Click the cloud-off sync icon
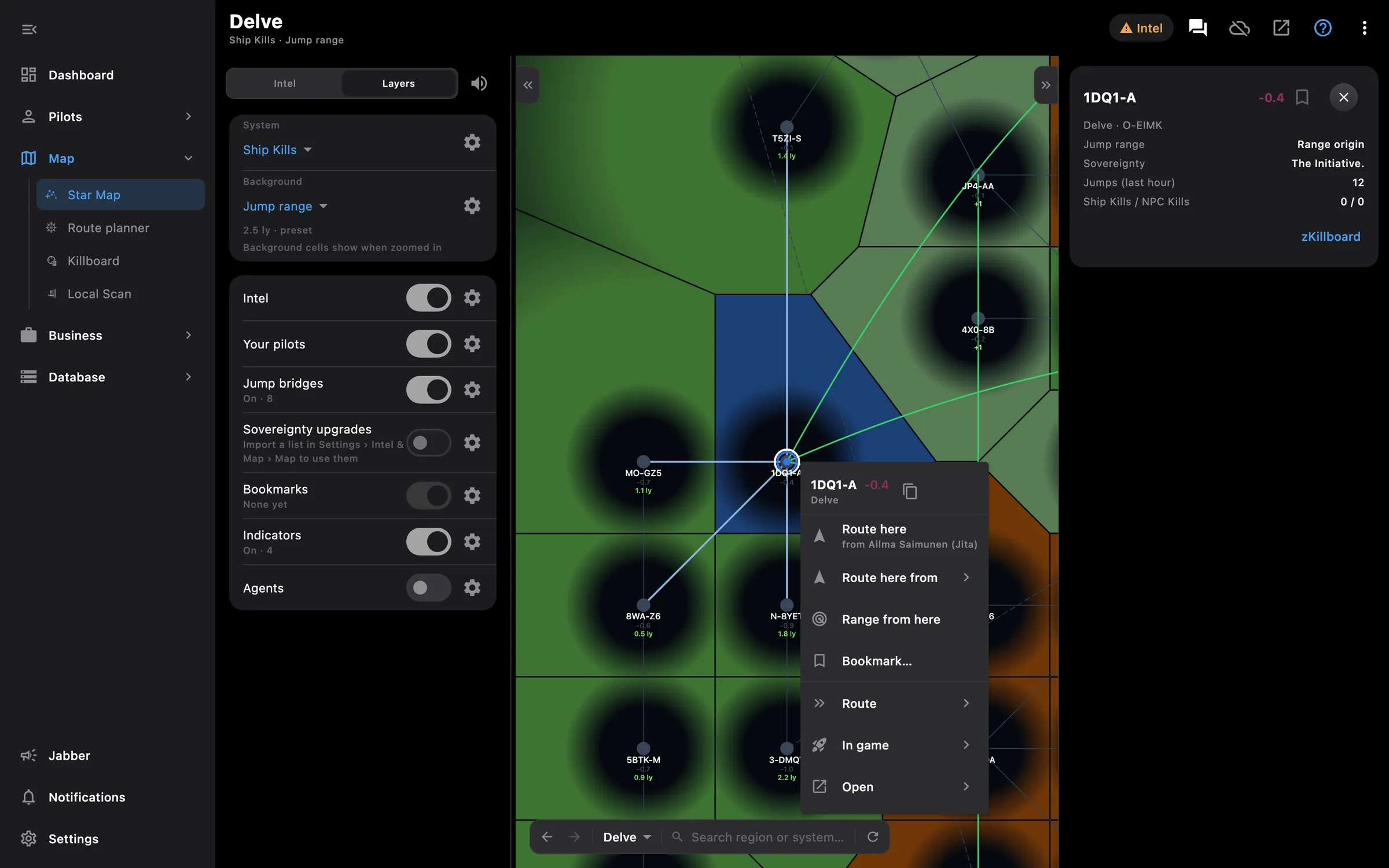 [x=1239, y=28]
